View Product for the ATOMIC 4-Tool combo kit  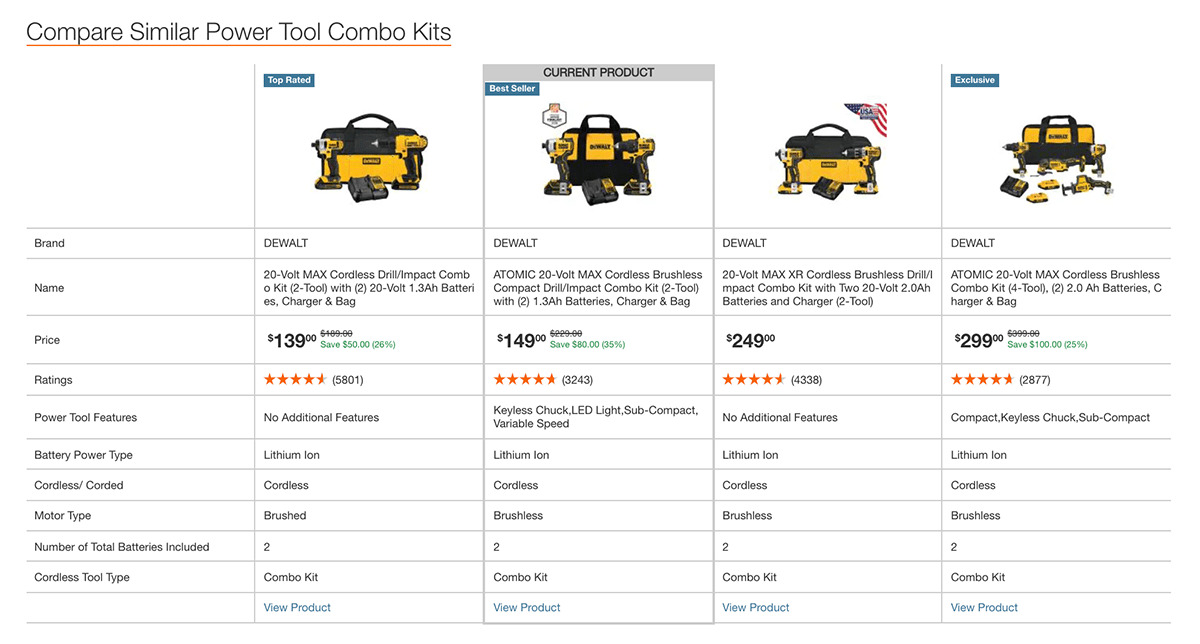(x=983, y=607)
